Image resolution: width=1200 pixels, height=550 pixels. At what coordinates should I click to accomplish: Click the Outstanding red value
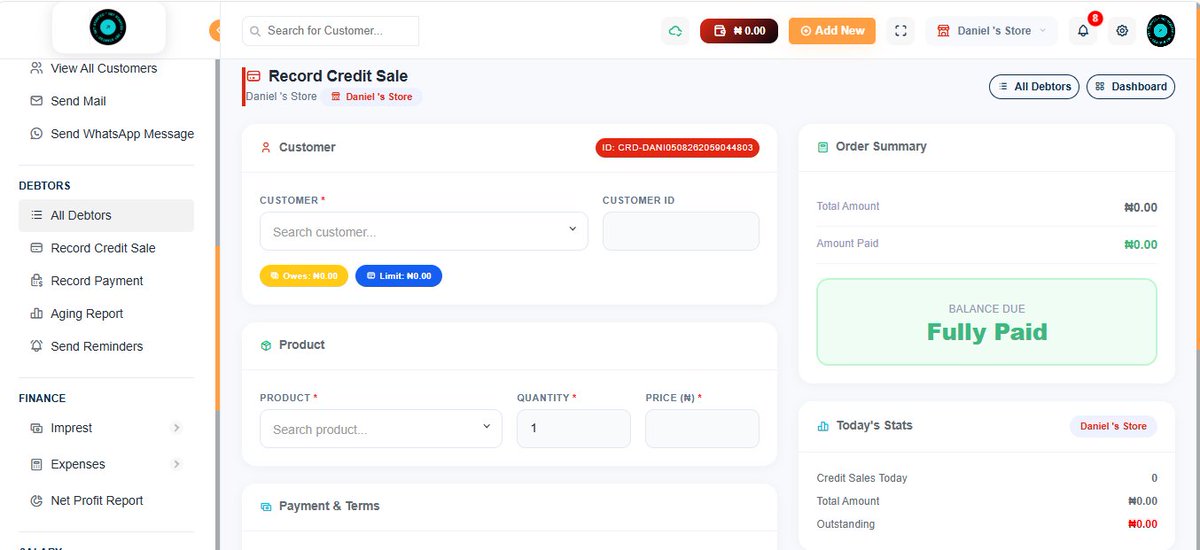coord(1142,524)
